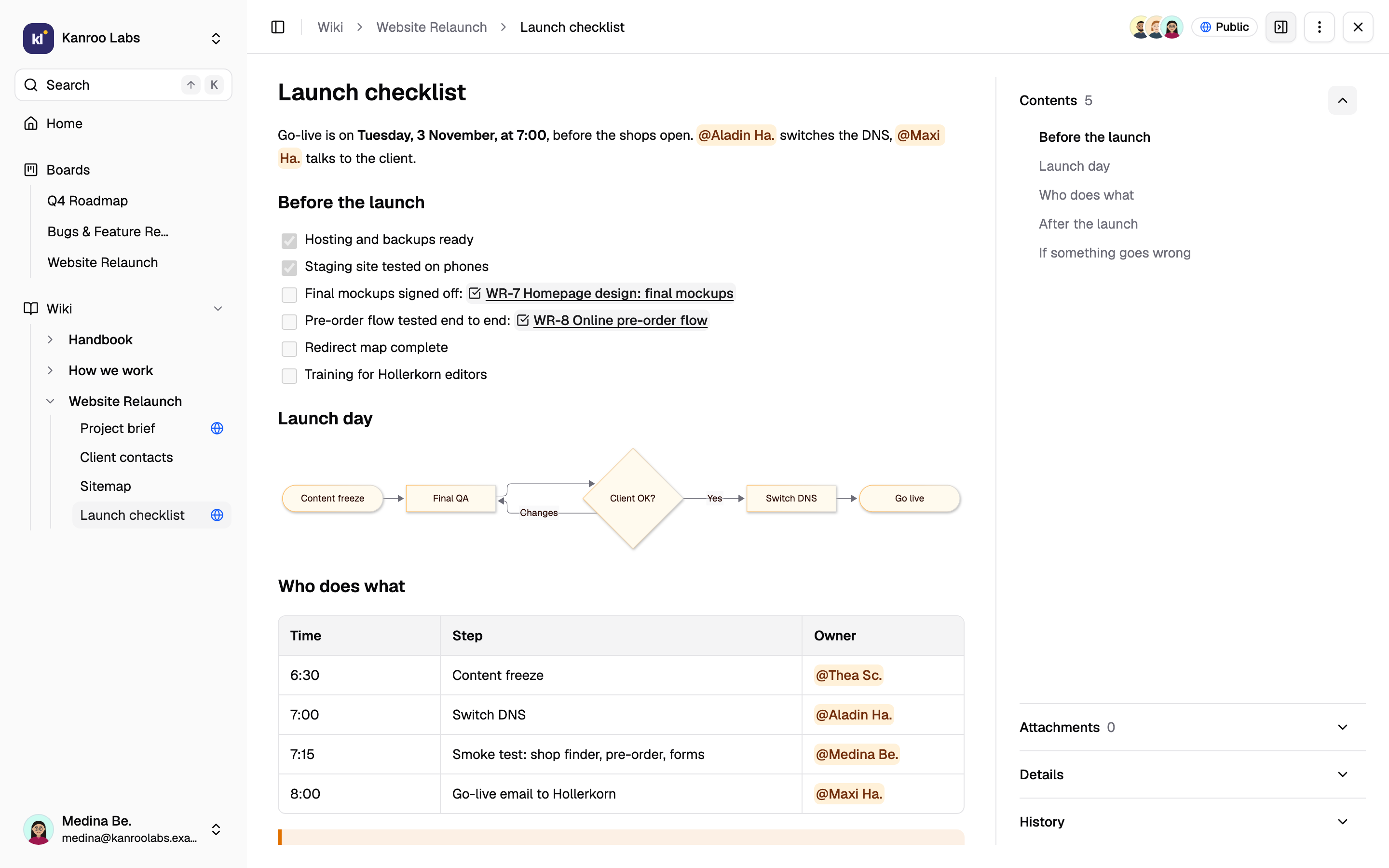
Task: Jump to After the launch section
Action: point(1088,224)
